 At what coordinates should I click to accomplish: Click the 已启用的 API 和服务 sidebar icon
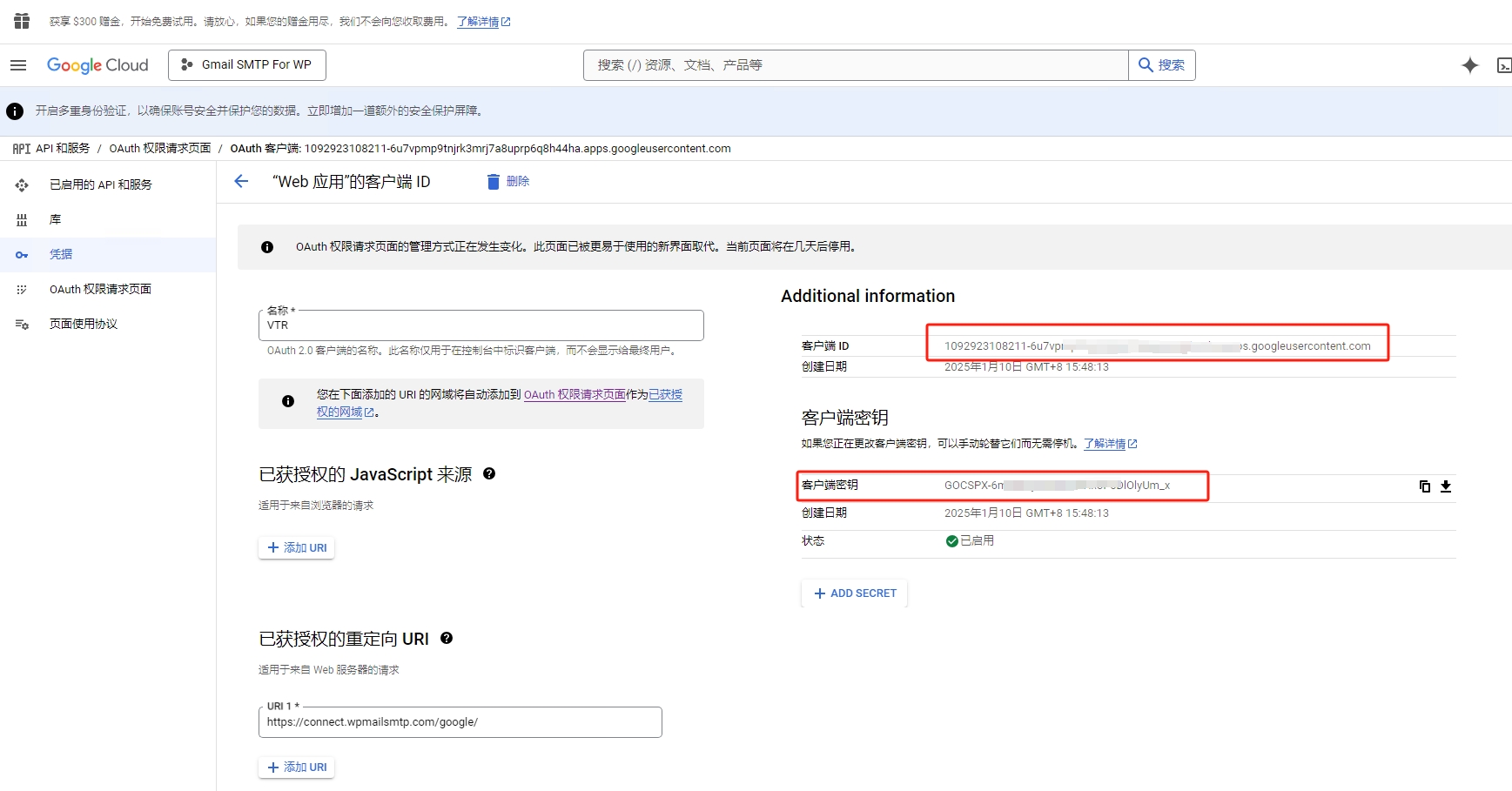pos(22,185)
